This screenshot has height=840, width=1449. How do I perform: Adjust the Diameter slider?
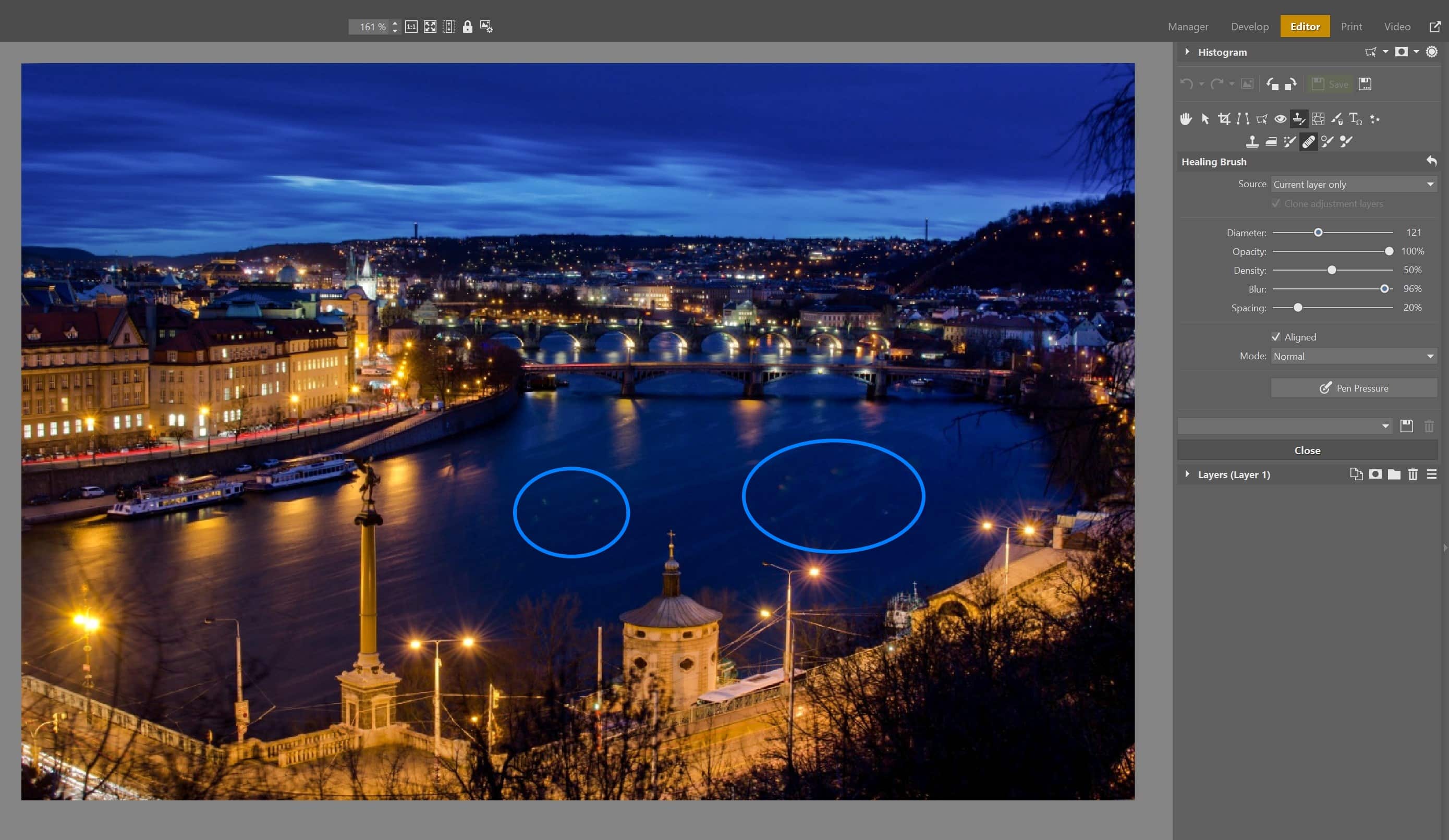pyautogui.click(x=1318, y=233)
